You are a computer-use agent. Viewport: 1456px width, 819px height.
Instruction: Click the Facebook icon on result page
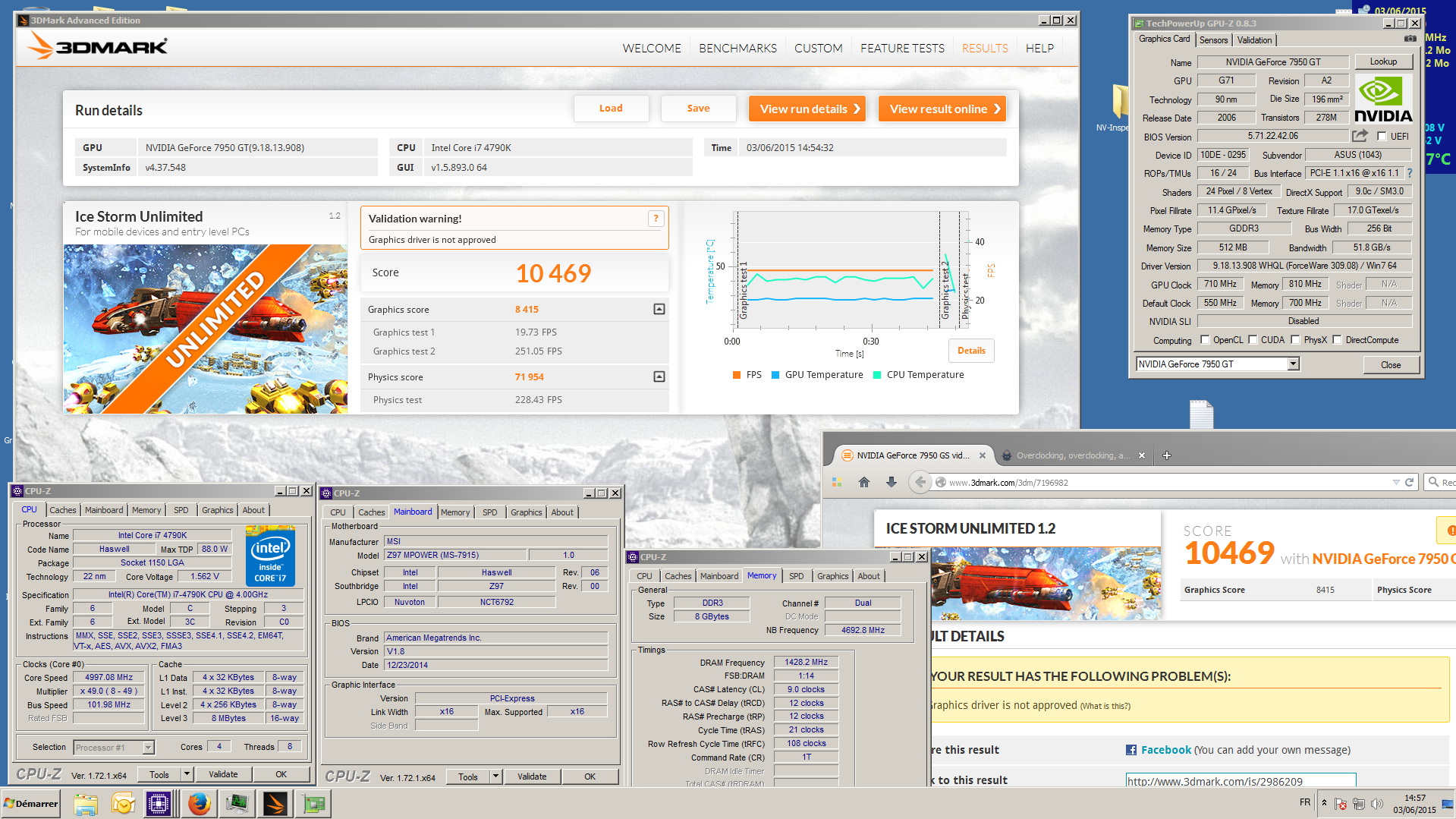point(1131,750)
